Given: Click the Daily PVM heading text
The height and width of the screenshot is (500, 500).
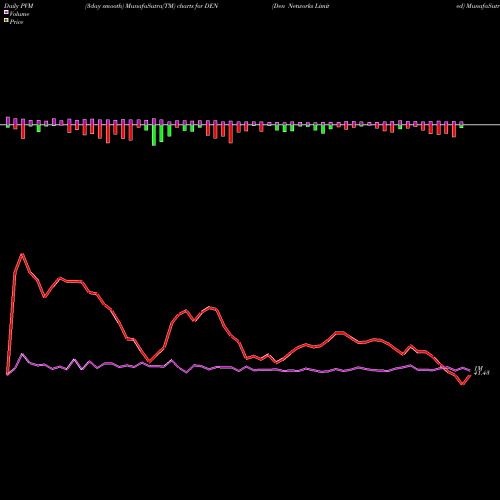Looking at the screenshot, I should (x=19, y=6).
